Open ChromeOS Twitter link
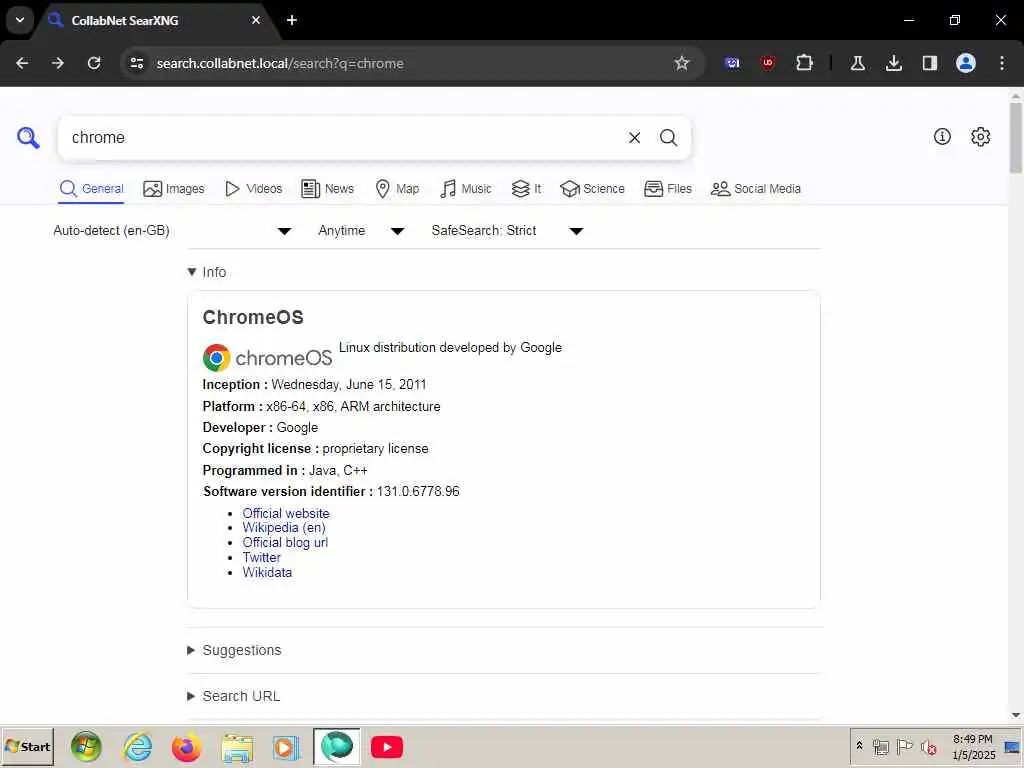Image resolution: width=1024 pixels, height=768 pixels. click(x=262, y=558)
